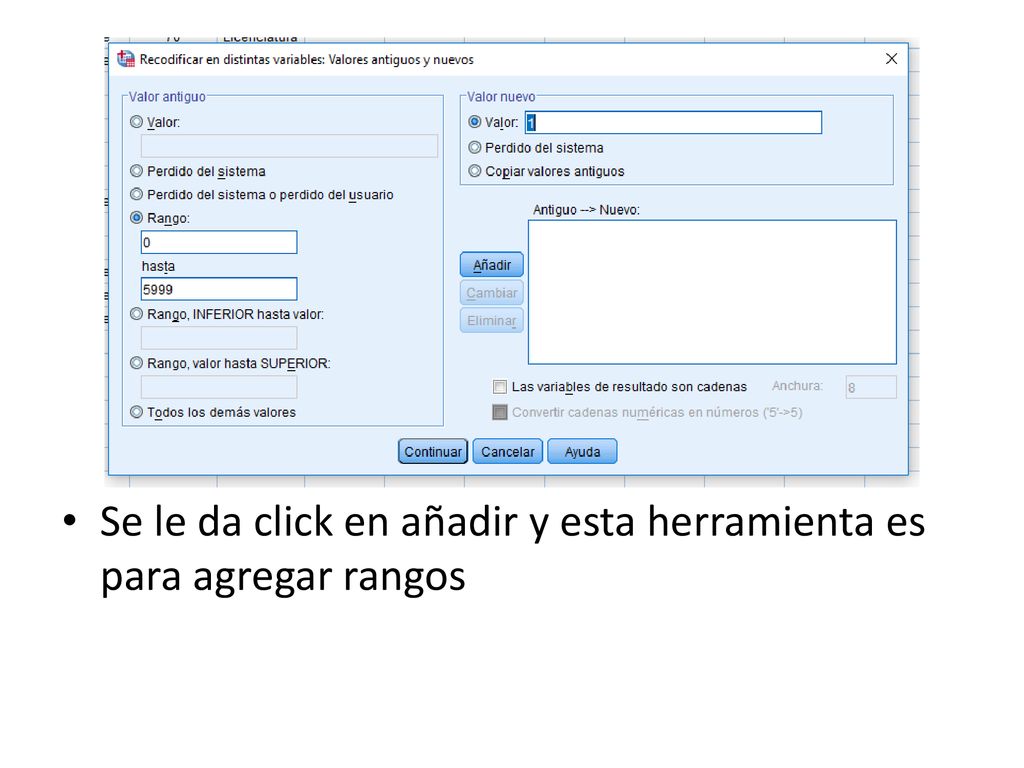Click the 'valor hasta SUPERIOR' input field
This screenshot has width=1024, height=768.
(x=219, y=387)
